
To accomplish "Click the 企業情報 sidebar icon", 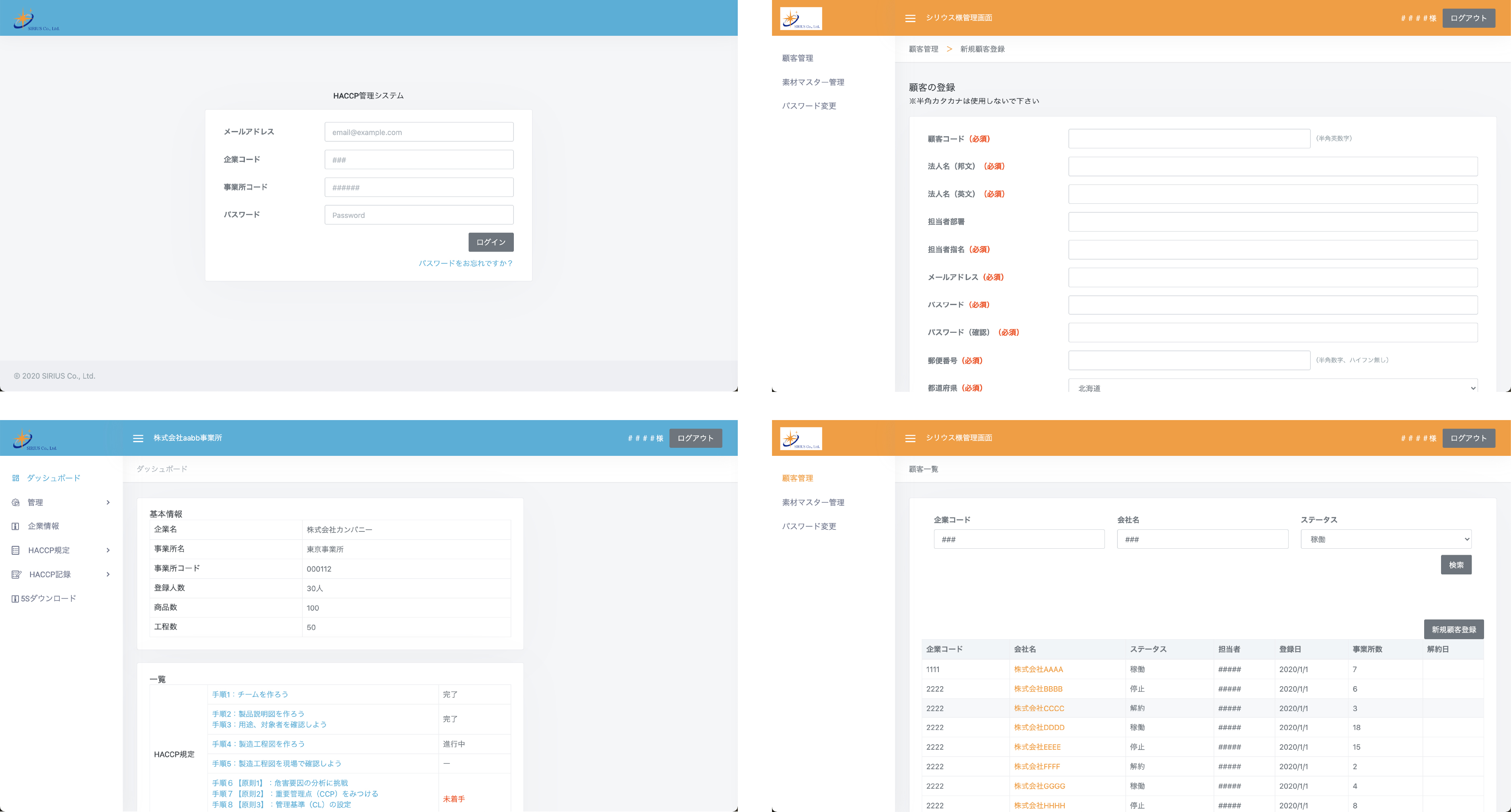I will 16,527.
